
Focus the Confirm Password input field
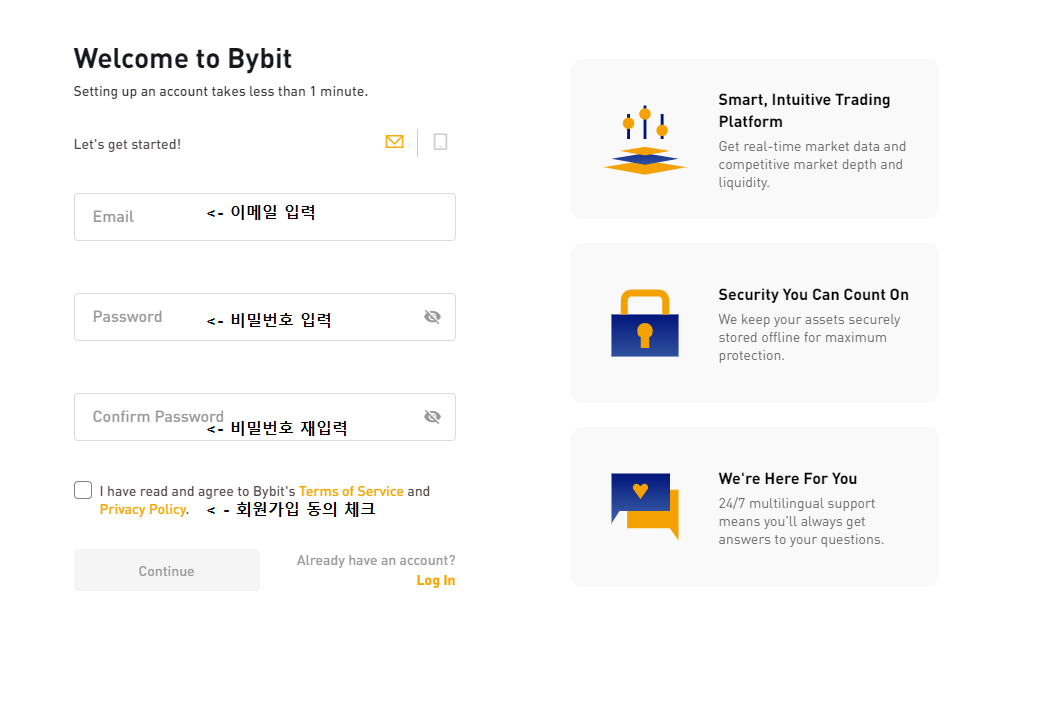coord(265,417)
